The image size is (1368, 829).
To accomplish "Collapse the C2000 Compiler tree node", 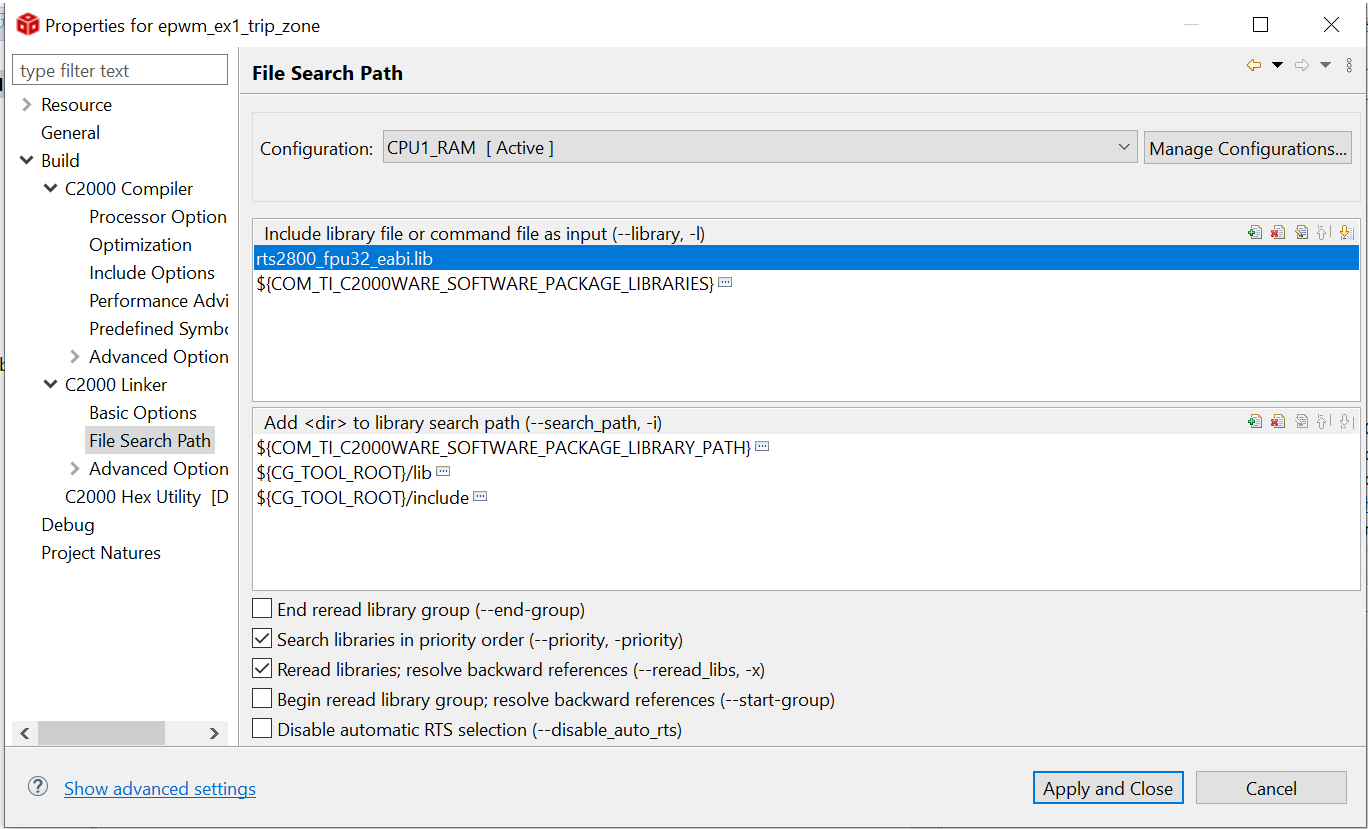I will pyautogui.click(x=51, y=189).
